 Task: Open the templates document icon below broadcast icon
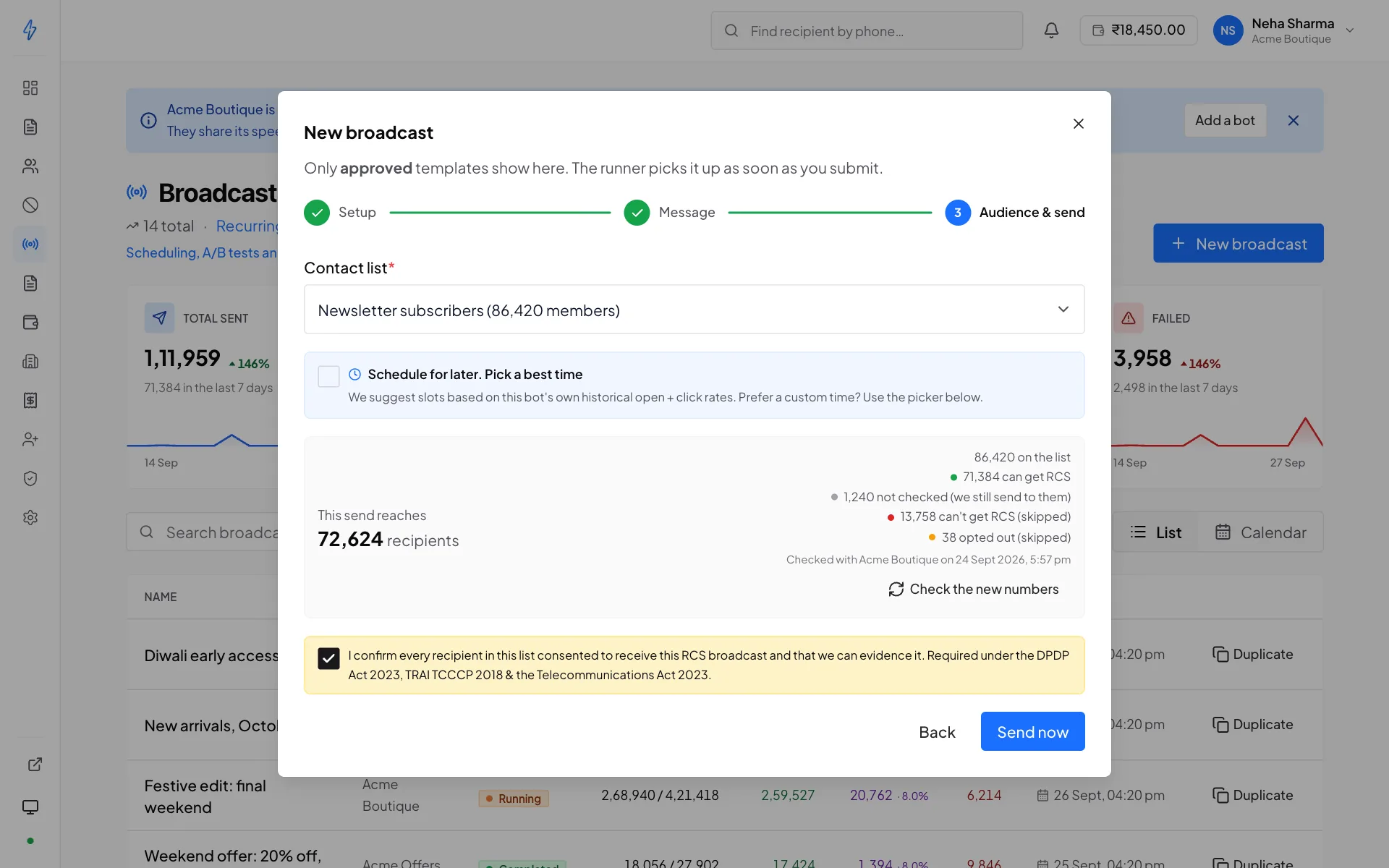30,283
